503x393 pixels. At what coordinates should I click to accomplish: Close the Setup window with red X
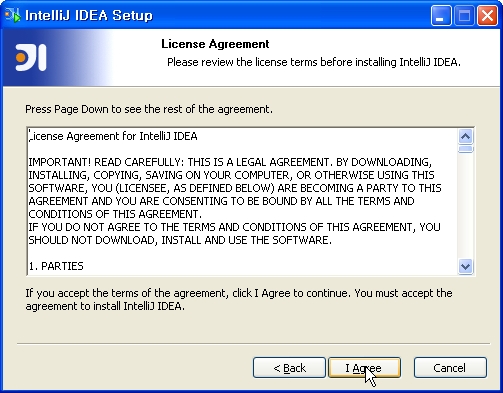click(x=487, y=15)
